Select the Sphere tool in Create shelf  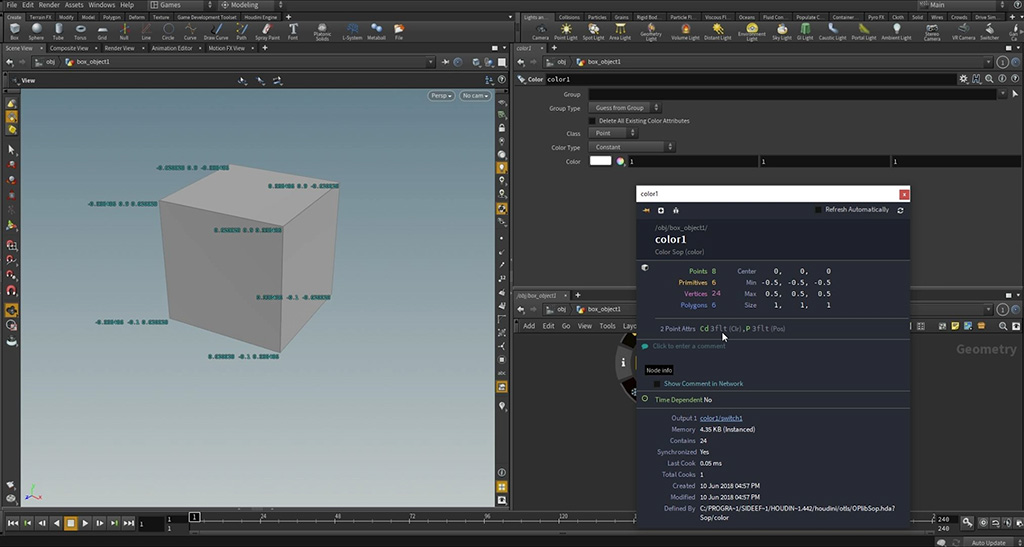coord(37,30)
